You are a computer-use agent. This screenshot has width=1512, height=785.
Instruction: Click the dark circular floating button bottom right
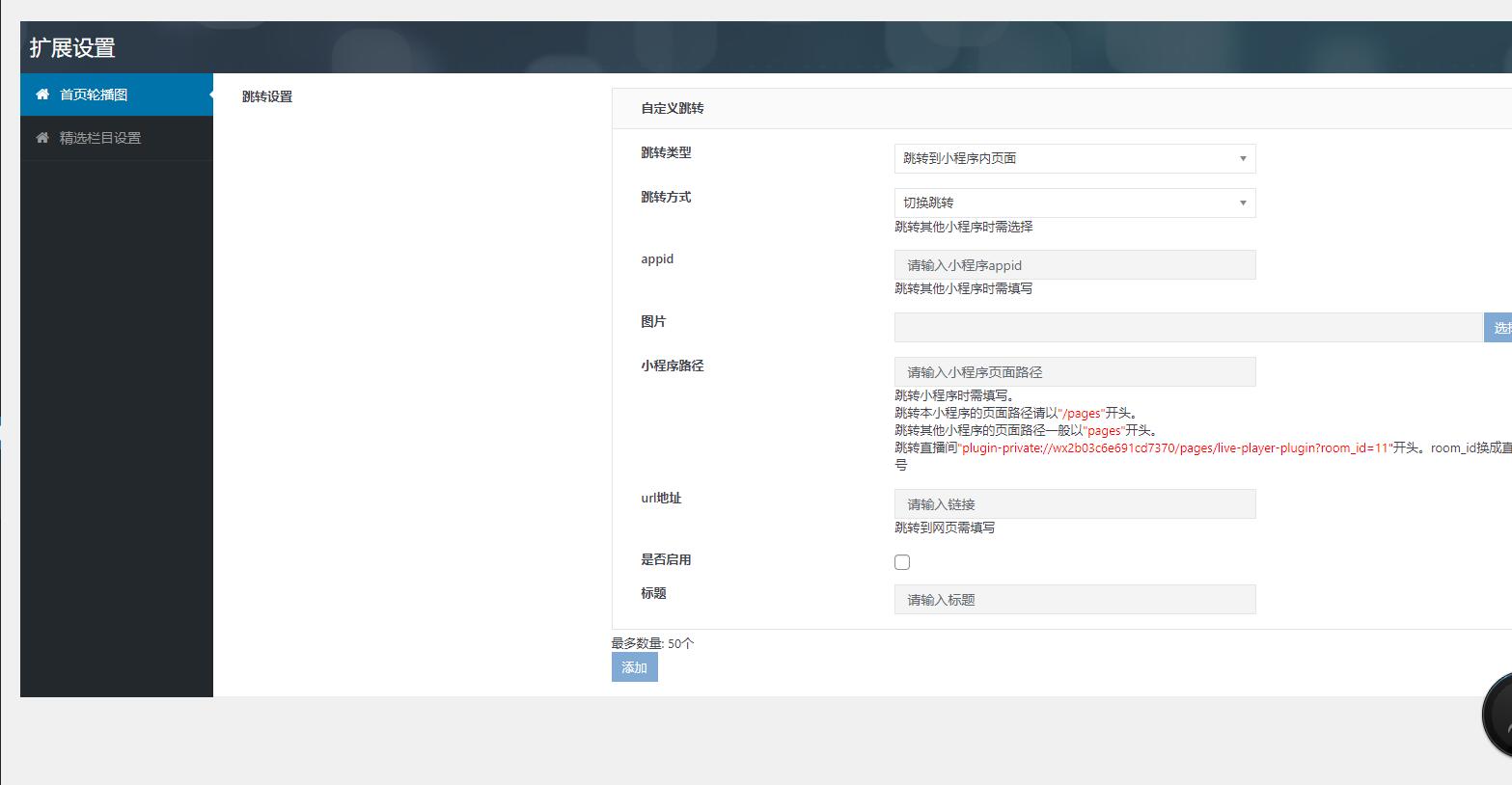1500,715
